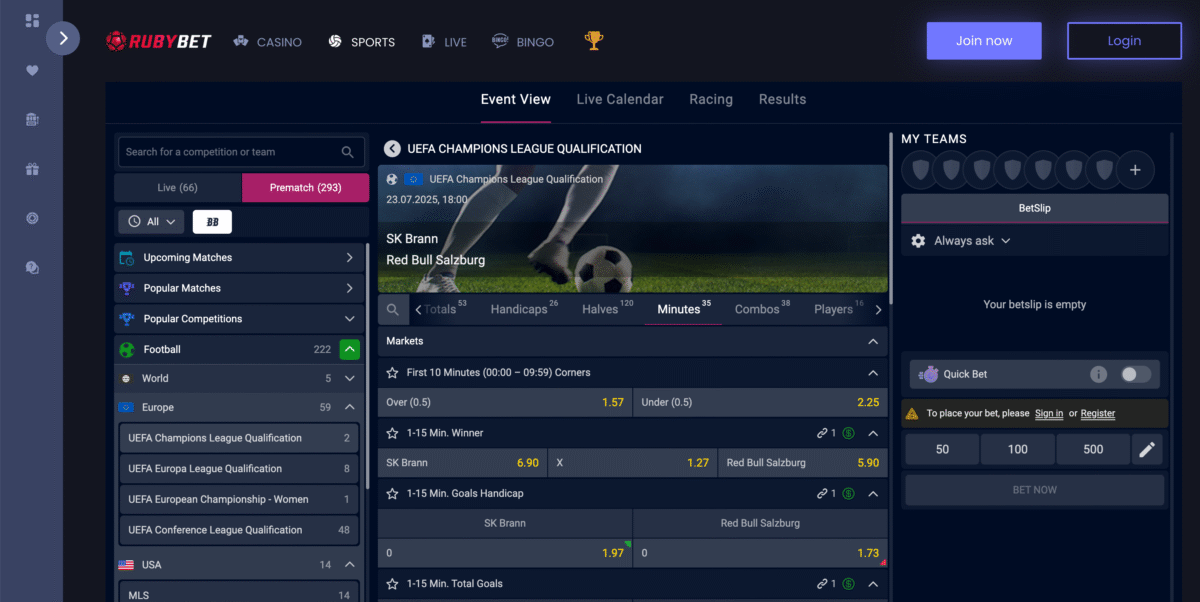
Task: Click the Quick Bet info icon
Action: click(x=1098, y=374)
